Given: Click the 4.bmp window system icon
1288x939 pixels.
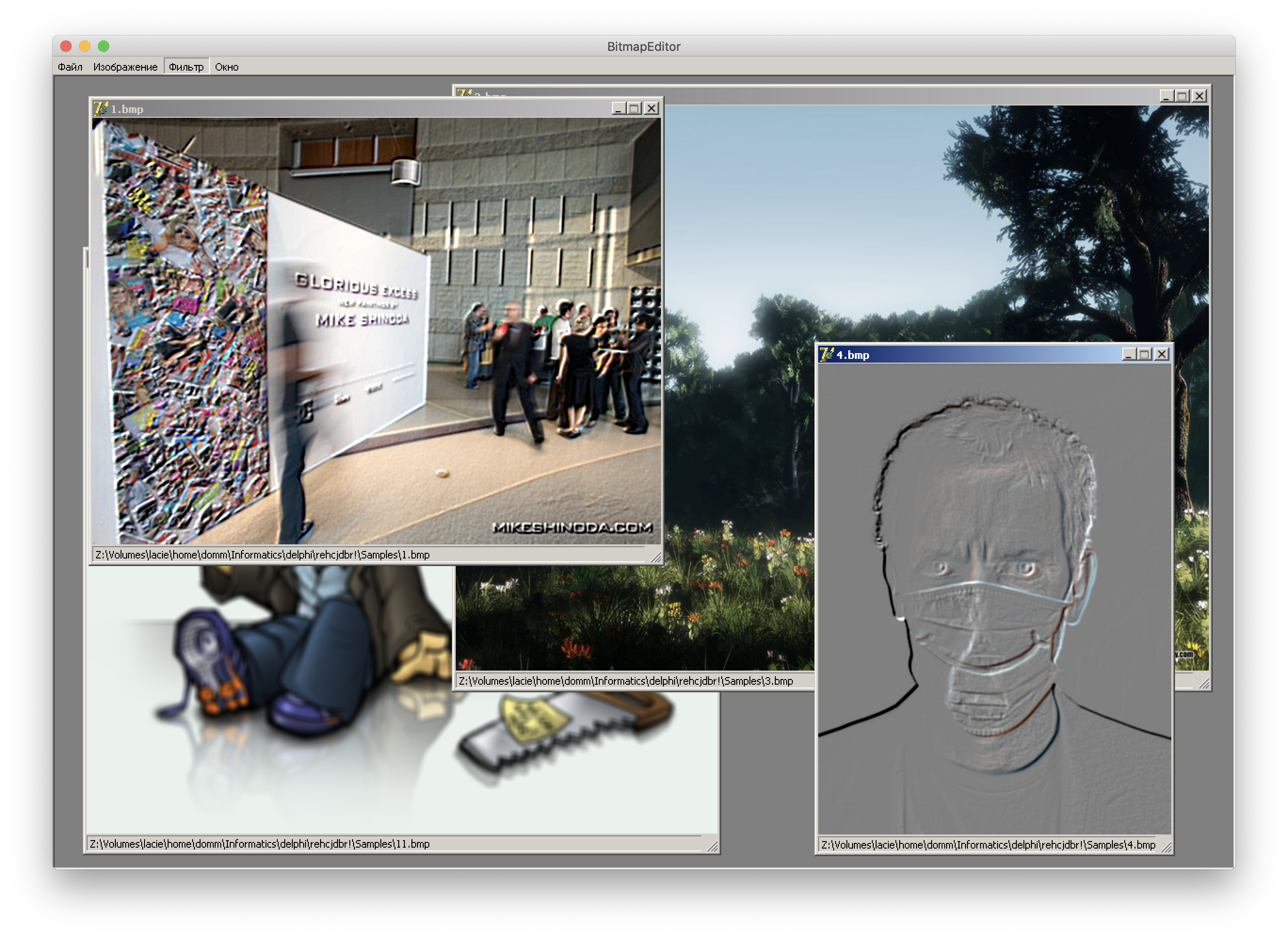Looking at the screenshot, I should [827, 355].
